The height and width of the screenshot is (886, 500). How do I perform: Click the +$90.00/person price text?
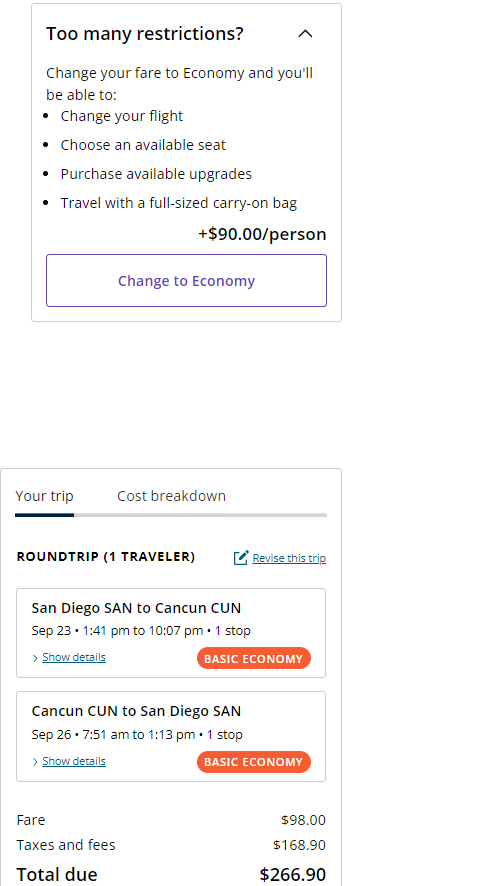coord(262,234)
